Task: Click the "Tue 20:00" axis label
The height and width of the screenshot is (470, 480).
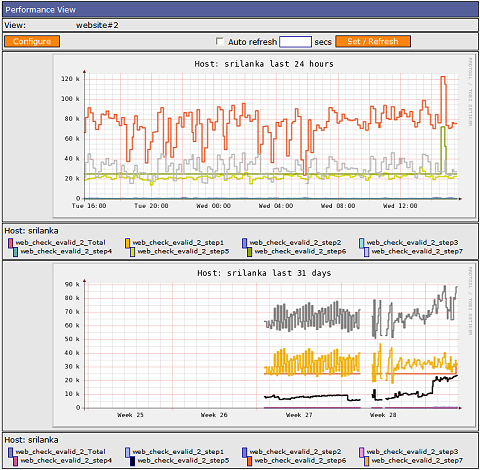Action: pyautogui.click(x=151, y=206)
